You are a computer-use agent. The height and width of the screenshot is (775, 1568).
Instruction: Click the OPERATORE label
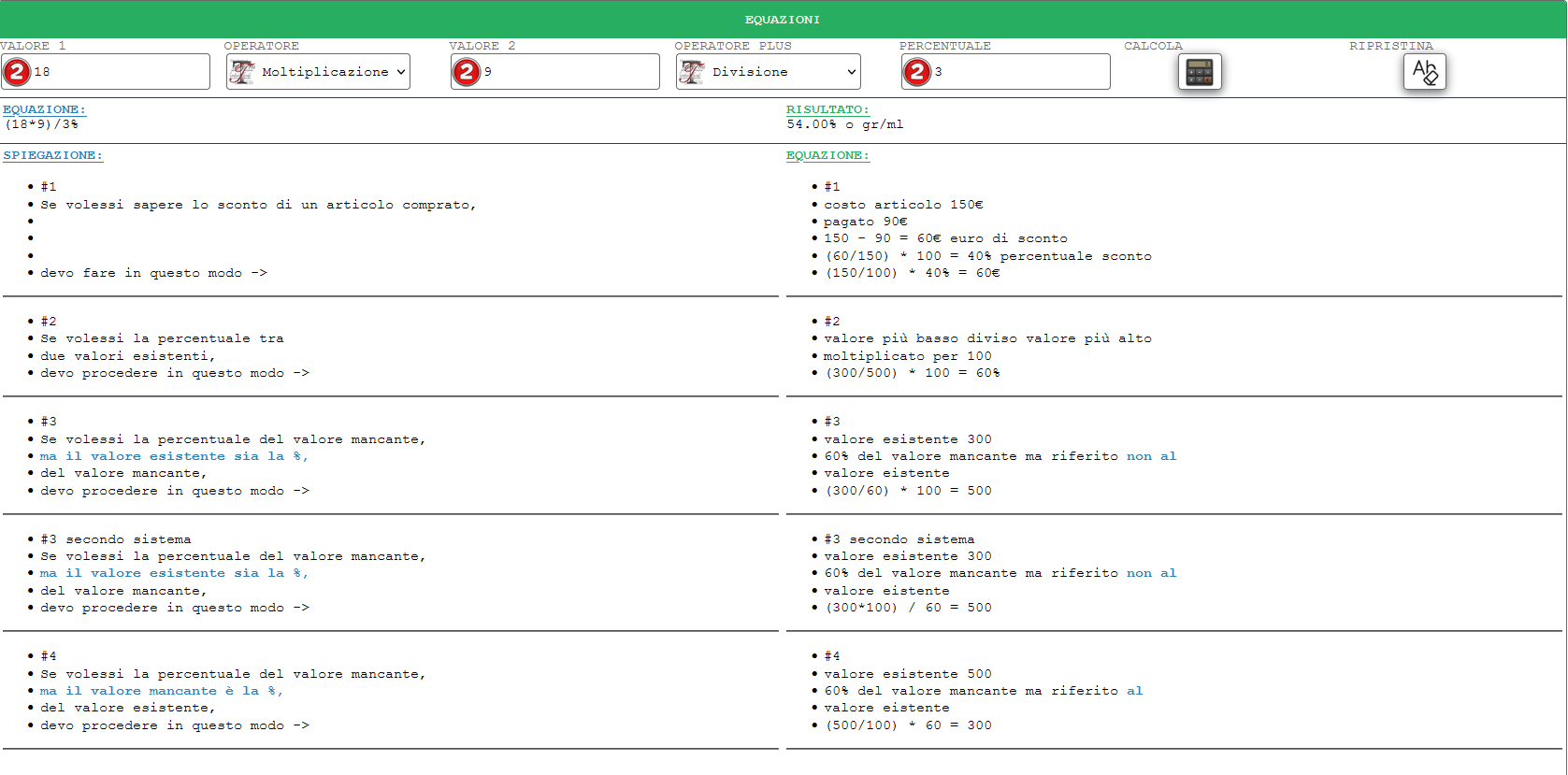262,46
